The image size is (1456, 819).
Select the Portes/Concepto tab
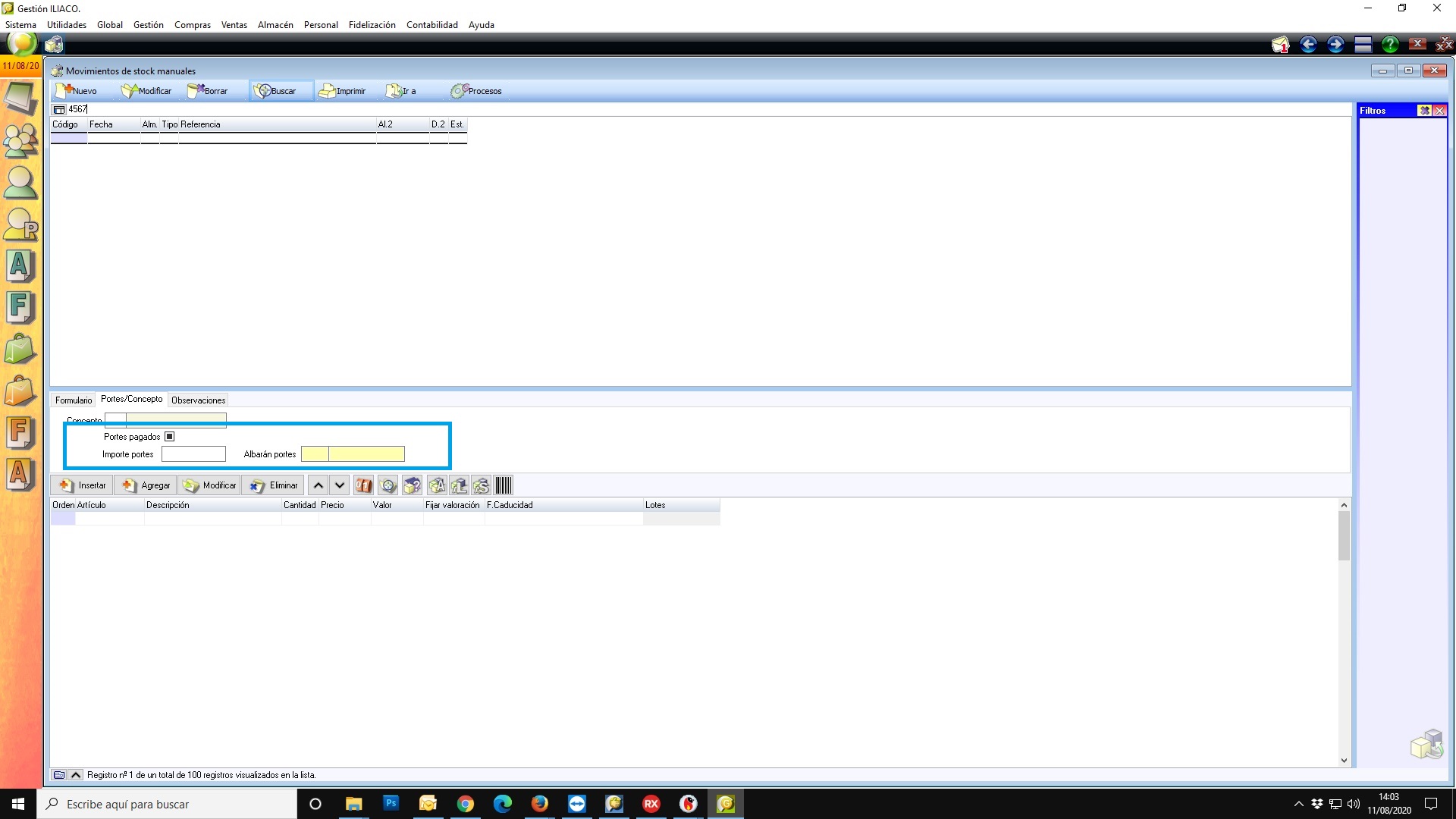(x=132, y=399)
